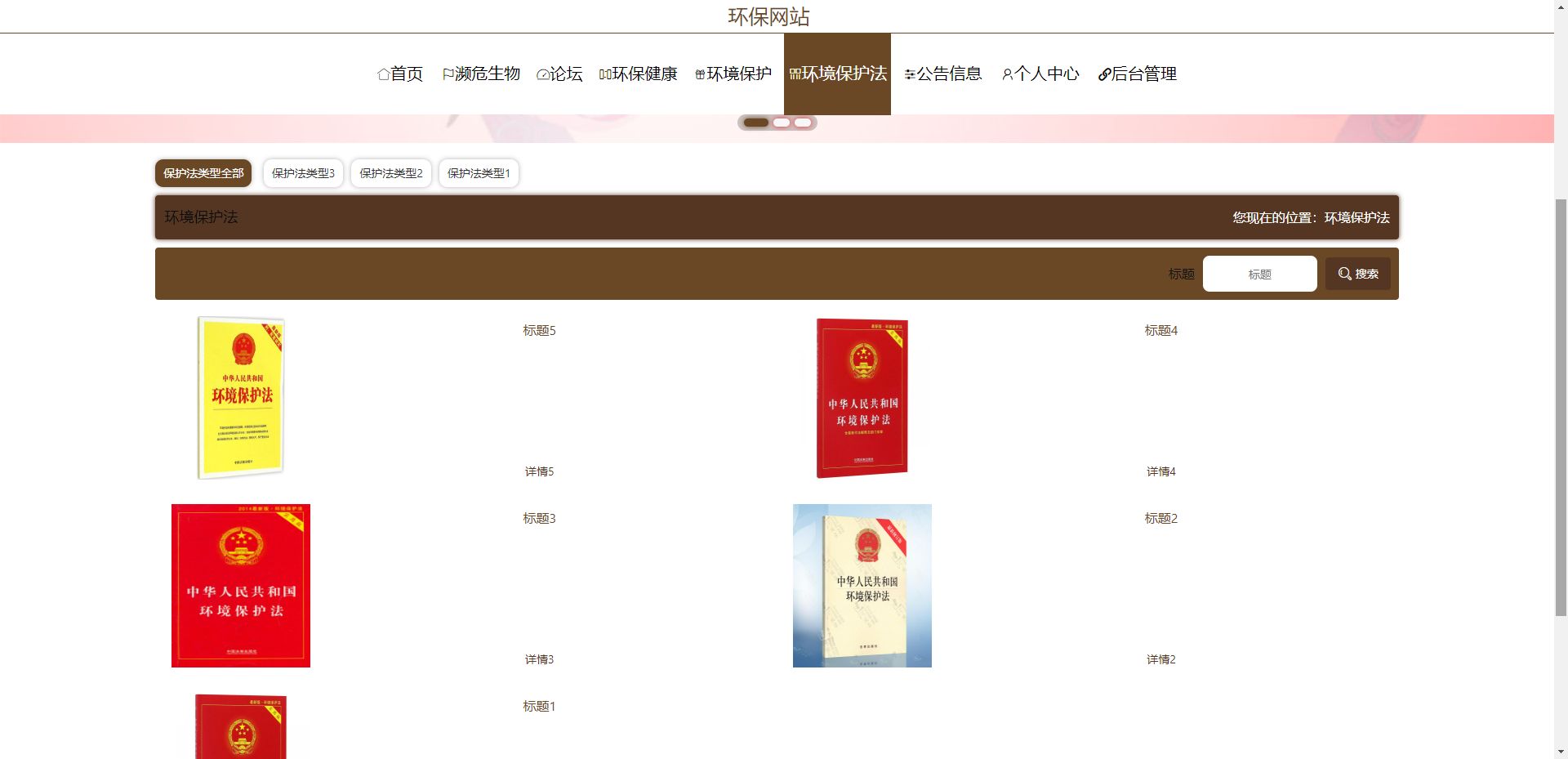Click the 标题5 text
The height and width of the screenshot is (759, 1568).
point(539,331)
